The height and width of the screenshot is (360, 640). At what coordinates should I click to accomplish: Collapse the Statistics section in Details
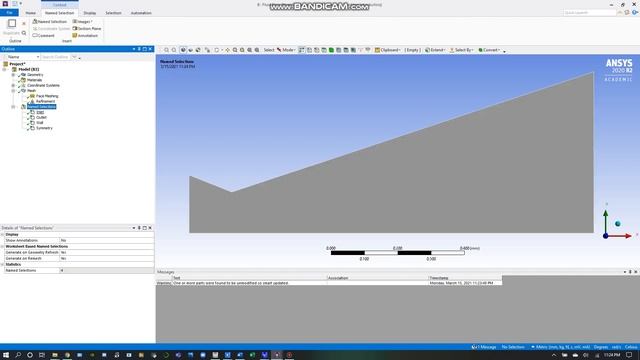(2, 264)
